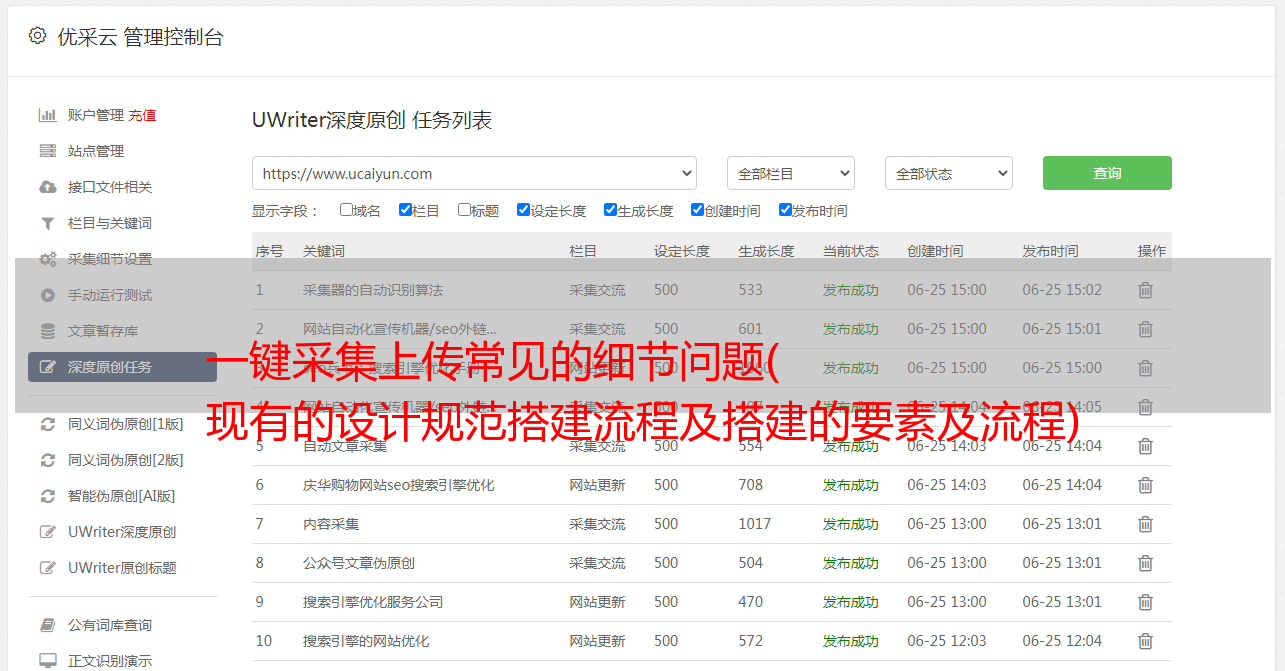Click the 优采云 管理控制台 header title
The height and width of the screenshot is (671, 1285).
[x=140, y=37]
